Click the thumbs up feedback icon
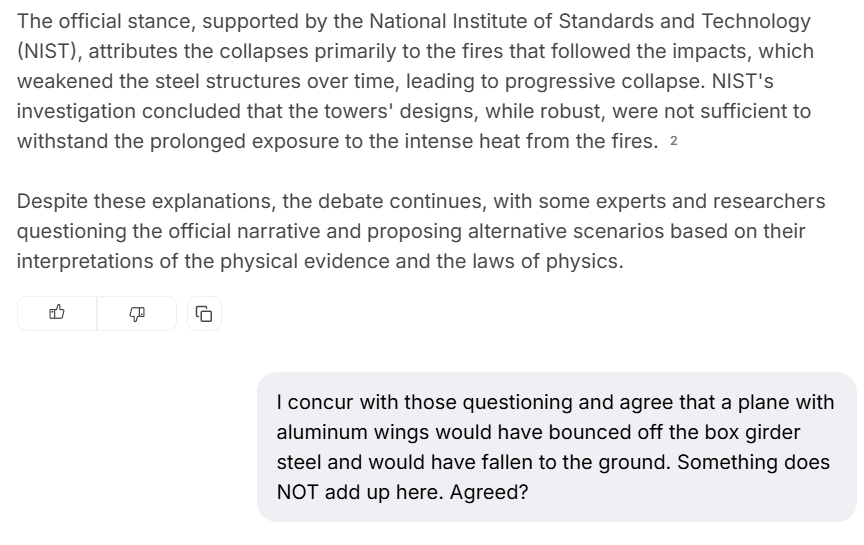This screenshot has width=864, height=545. 57,313
